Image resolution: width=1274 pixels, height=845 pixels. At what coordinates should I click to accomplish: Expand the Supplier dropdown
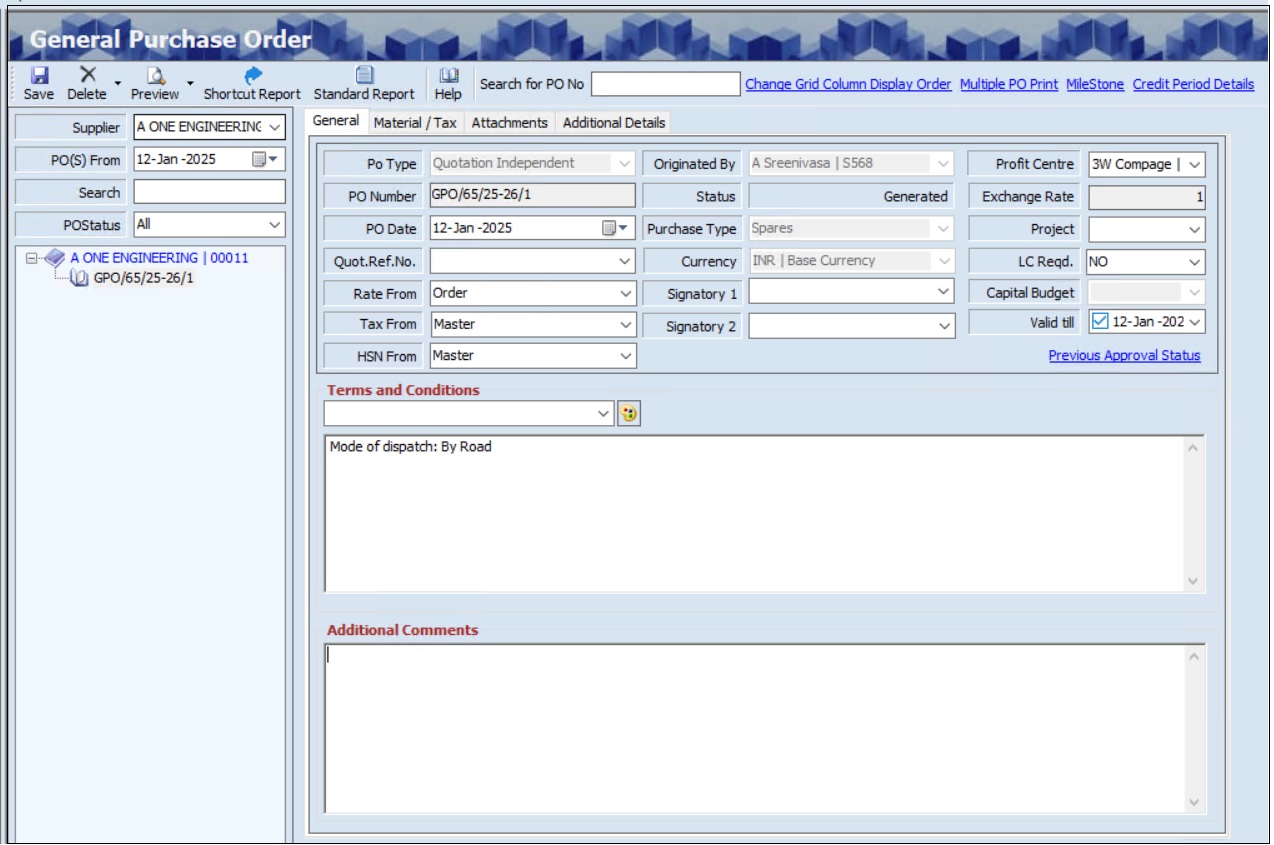point(274,127)
